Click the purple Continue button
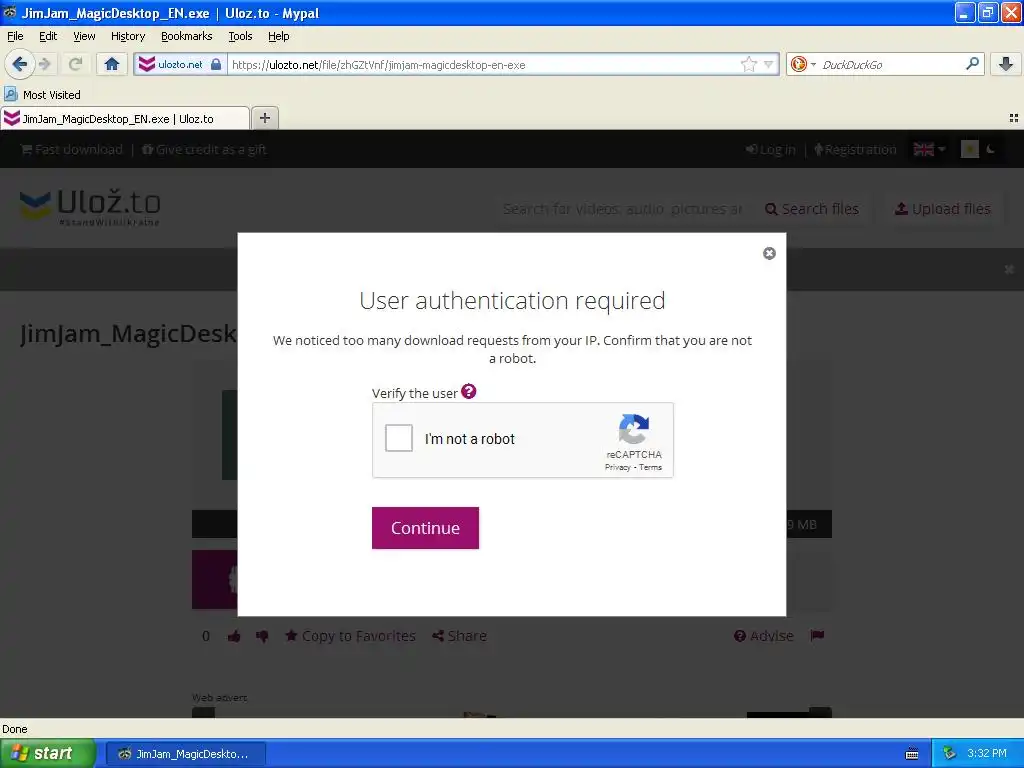 click(425, 528)
